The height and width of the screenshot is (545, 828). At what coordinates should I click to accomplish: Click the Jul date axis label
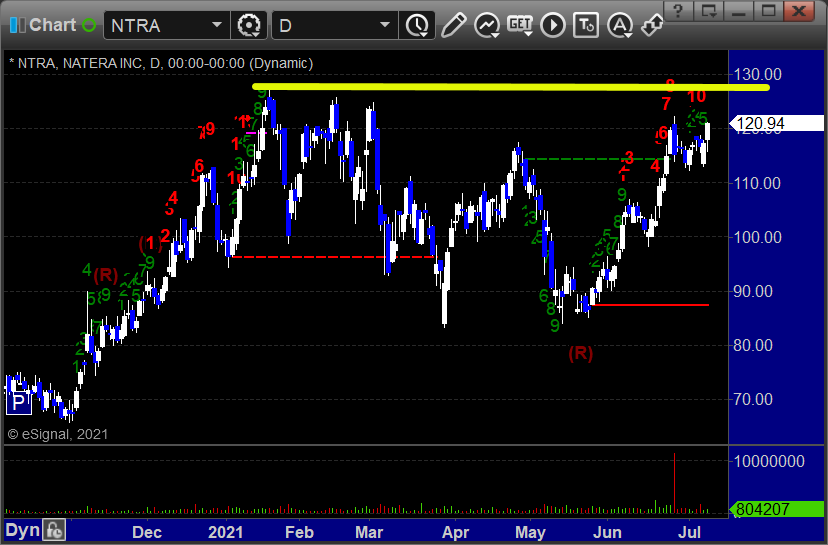coord(690,532)
